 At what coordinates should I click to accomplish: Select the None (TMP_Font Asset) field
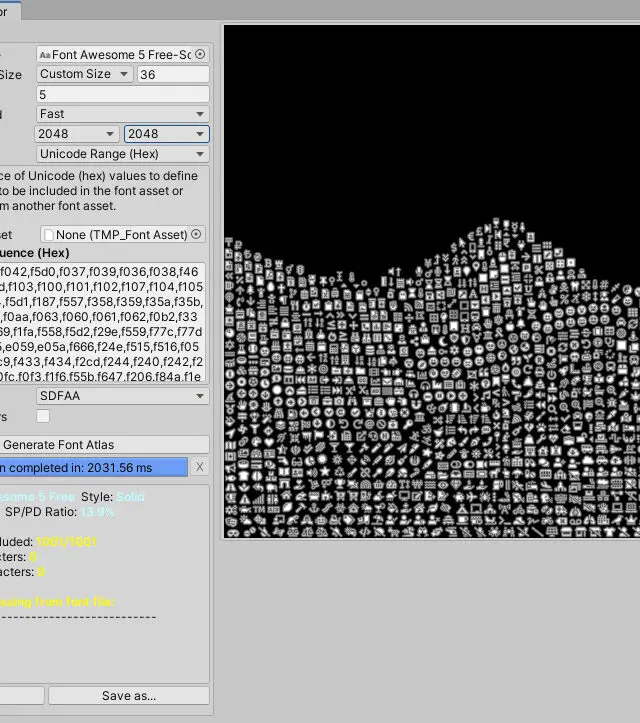[123, 234]
